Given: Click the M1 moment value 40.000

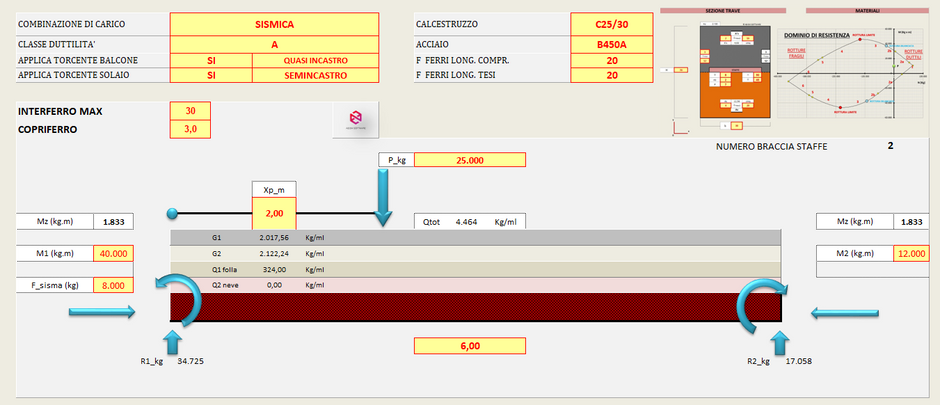Looking at the screenshot, I should [112, 253].
